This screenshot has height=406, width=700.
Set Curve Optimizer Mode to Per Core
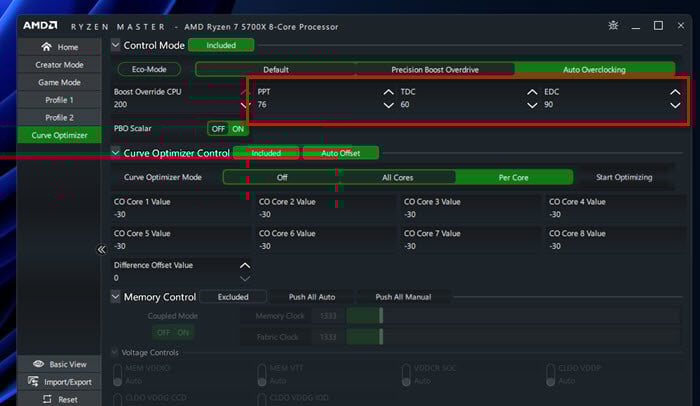pyautogui.click(x=513, y=177)
